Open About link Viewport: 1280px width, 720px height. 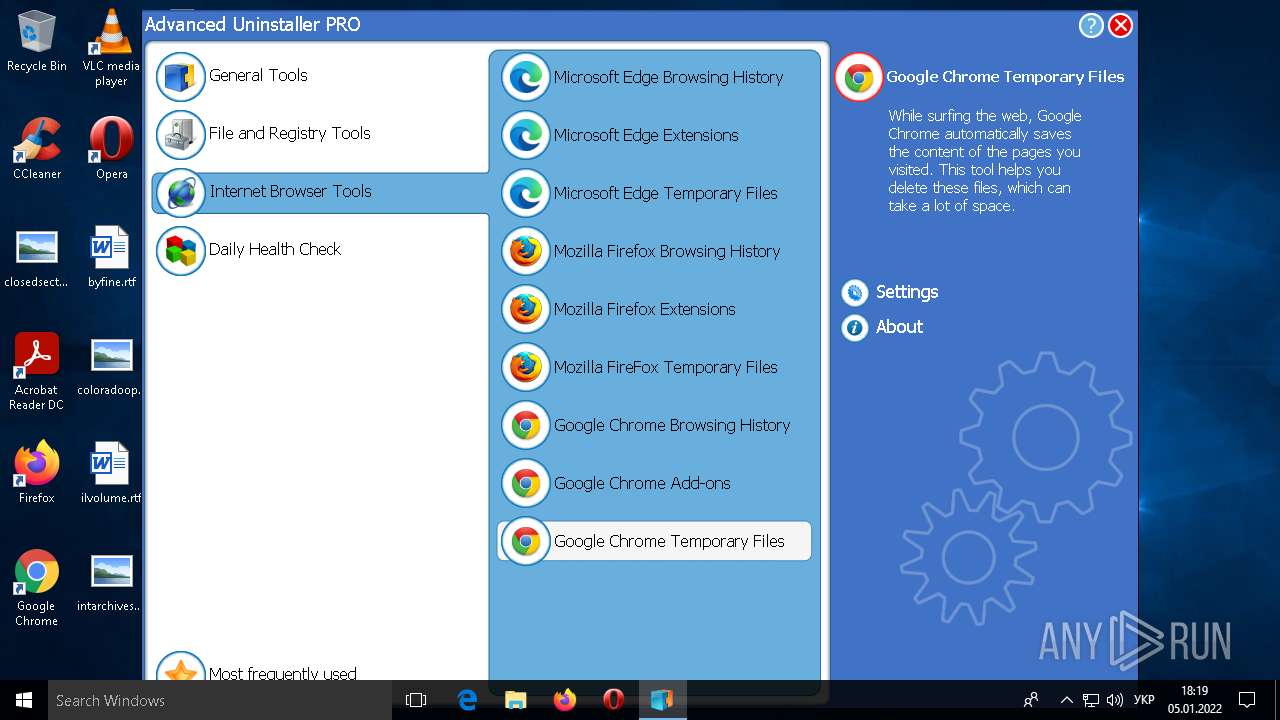pos(899,327)
